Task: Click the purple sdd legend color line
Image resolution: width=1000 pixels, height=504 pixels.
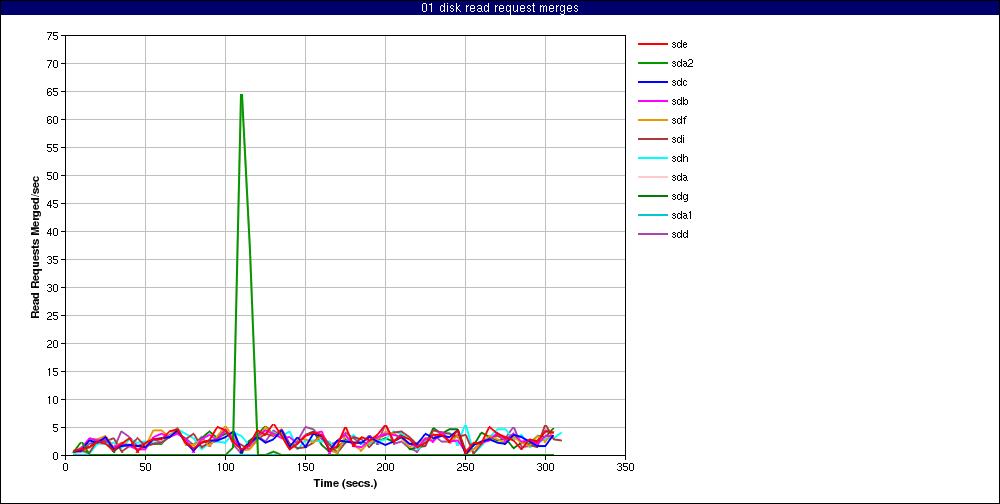Action: 652,234
